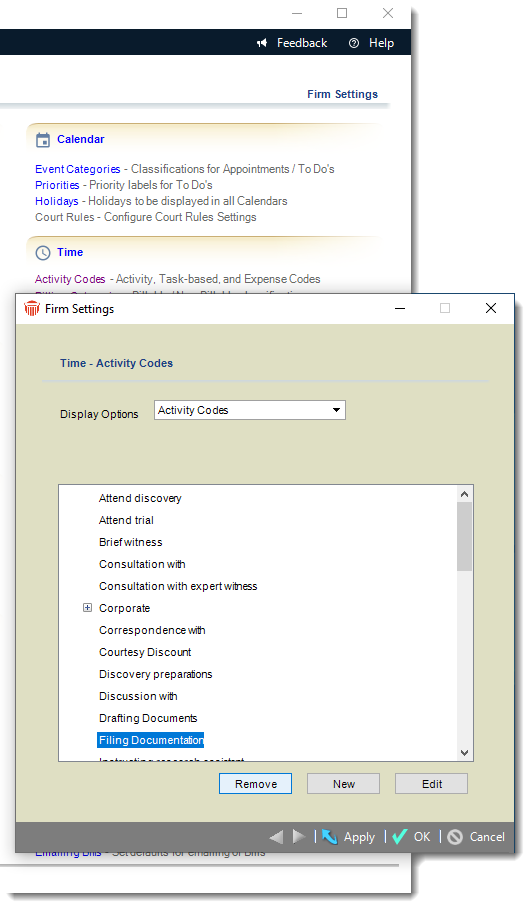Open Help via question mark icon
Viewport: 530px width, 908px height.
(354, 43)
